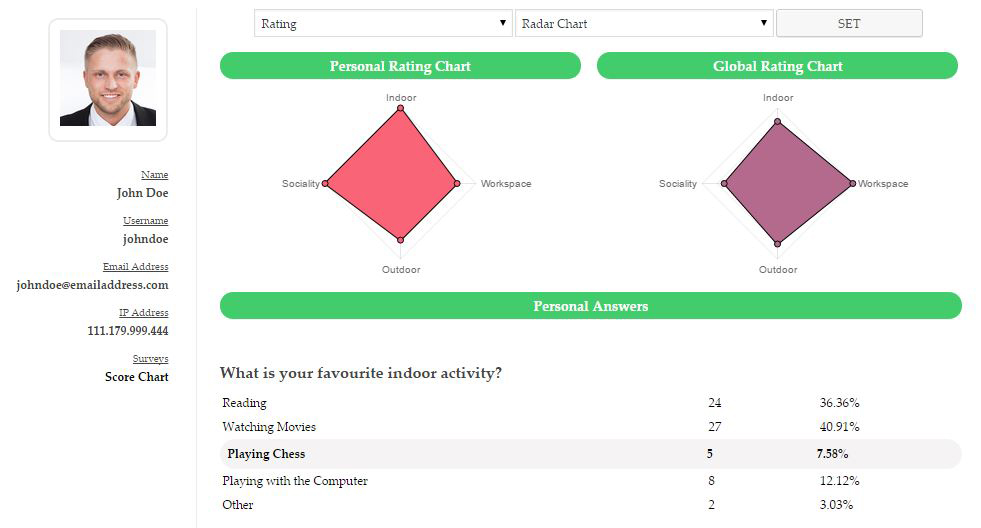Click the Outdoor point on personal radar
The image size is (981, 528).
(x=401, y=240)
